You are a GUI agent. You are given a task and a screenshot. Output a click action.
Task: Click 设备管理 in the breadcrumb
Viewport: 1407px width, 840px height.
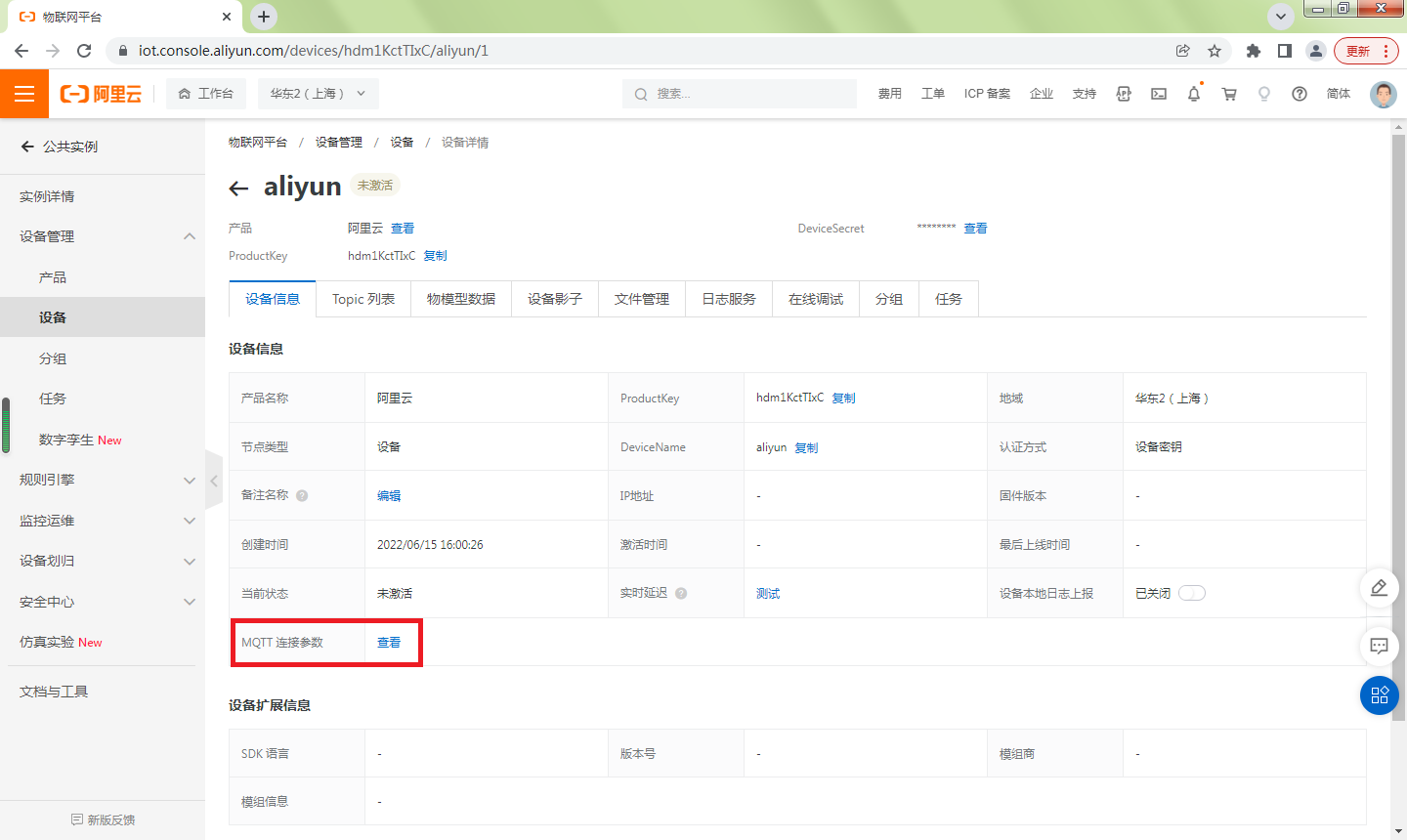click(x=338, y=142)
